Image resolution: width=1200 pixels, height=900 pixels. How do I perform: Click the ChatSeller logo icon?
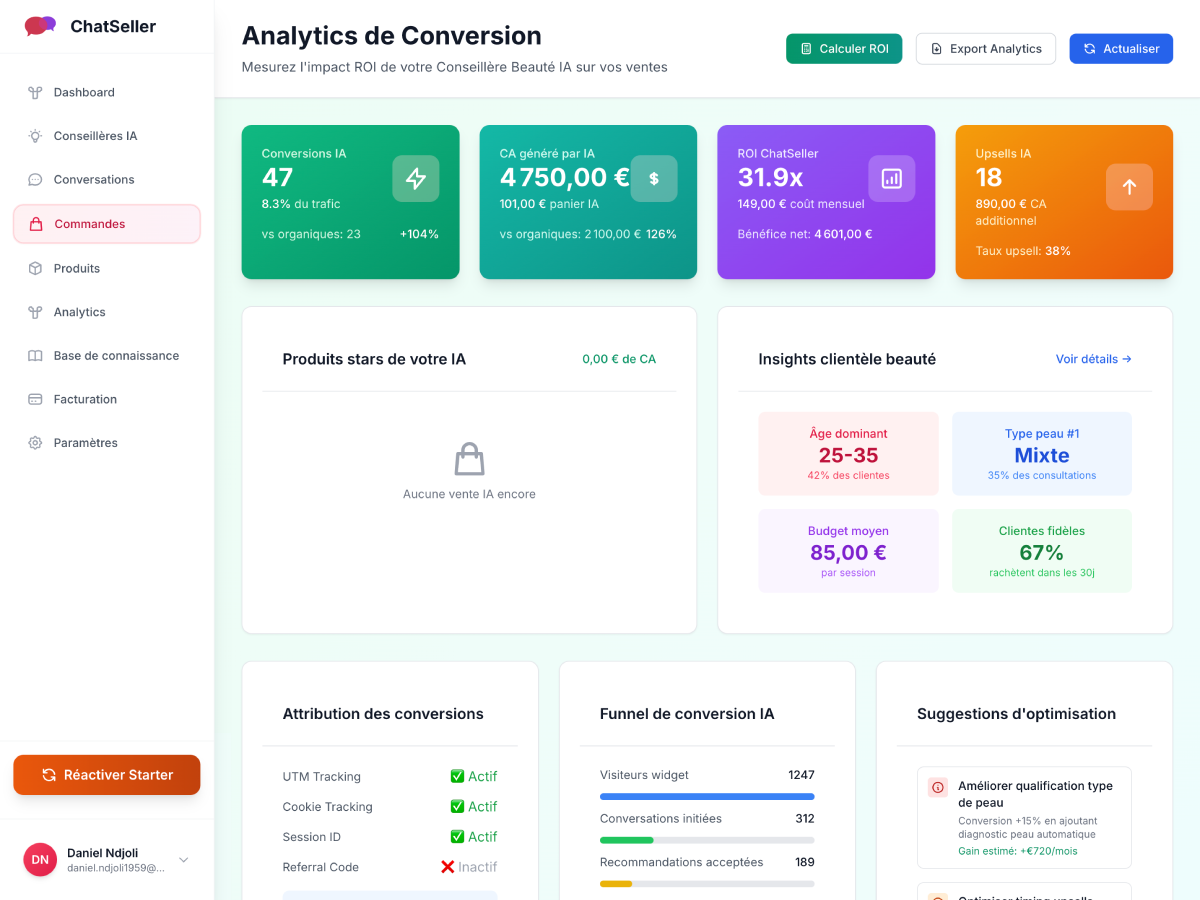39,25
